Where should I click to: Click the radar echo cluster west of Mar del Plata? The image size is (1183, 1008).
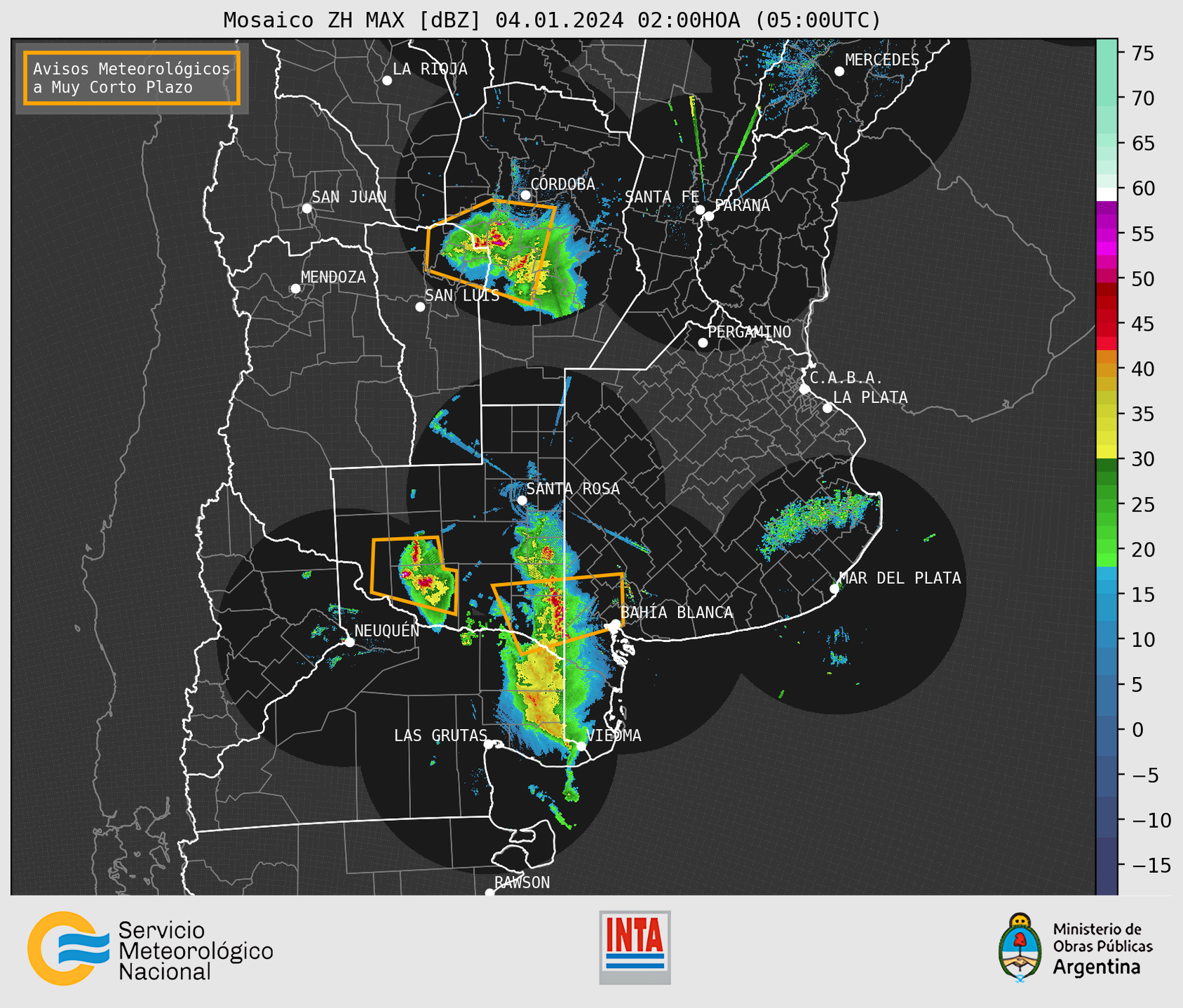tap(817, 522)
